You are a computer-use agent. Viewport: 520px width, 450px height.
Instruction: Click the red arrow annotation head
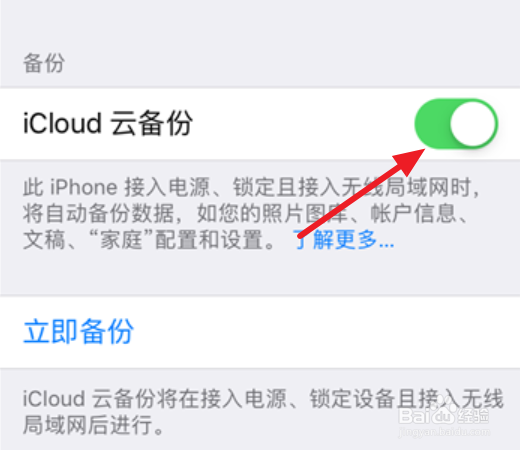[x=408, y=162]
